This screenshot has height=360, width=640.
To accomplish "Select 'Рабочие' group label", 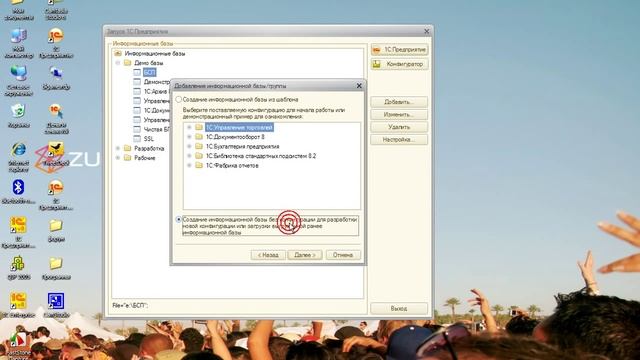I will (145, 158).
